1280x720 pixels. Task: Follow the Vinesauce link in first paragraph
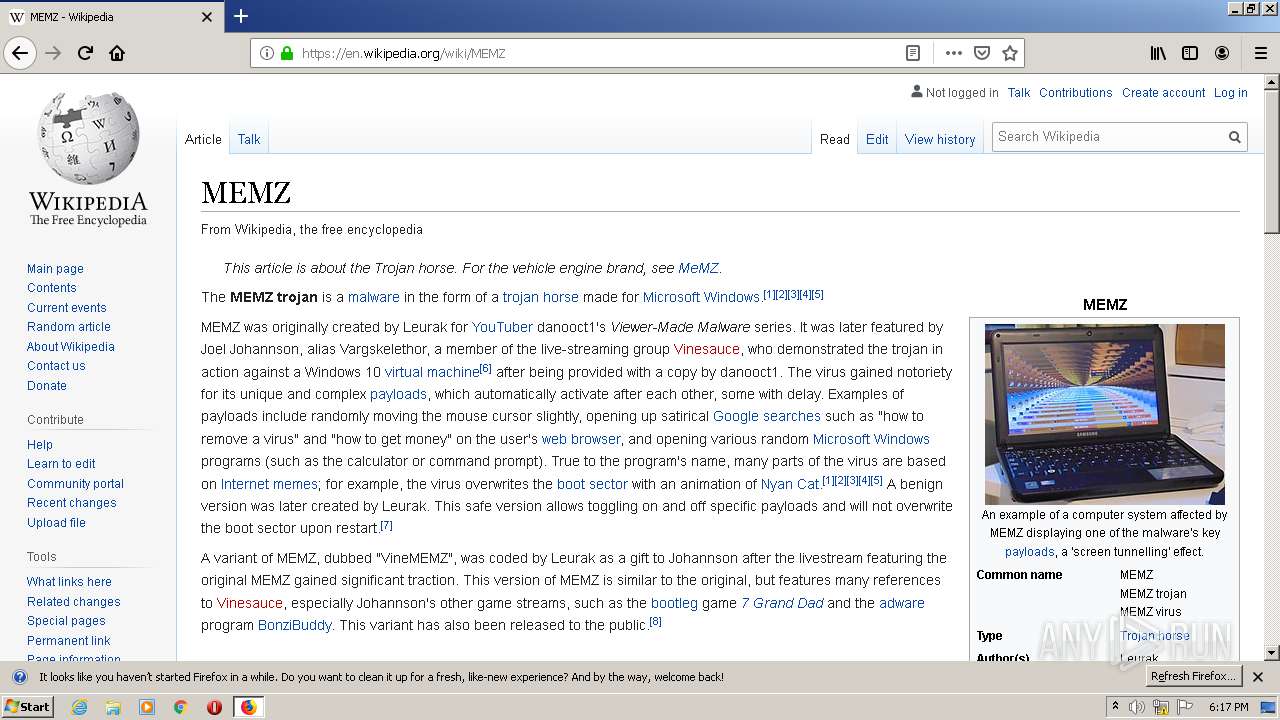[707, 349]
